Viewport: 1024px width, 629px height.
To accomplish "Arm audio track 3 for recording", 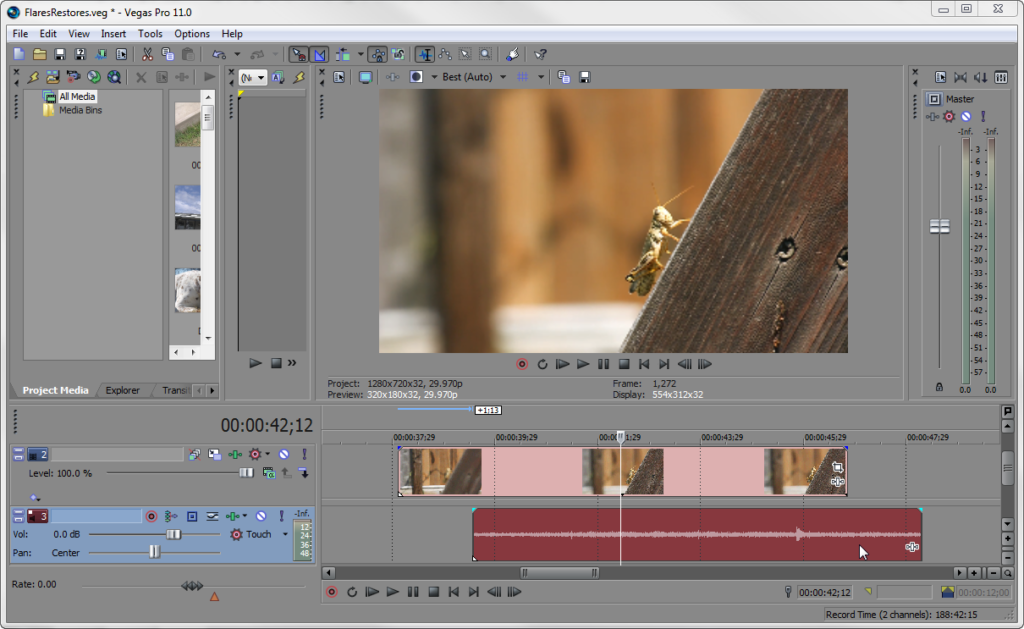I will pos(152,515).
